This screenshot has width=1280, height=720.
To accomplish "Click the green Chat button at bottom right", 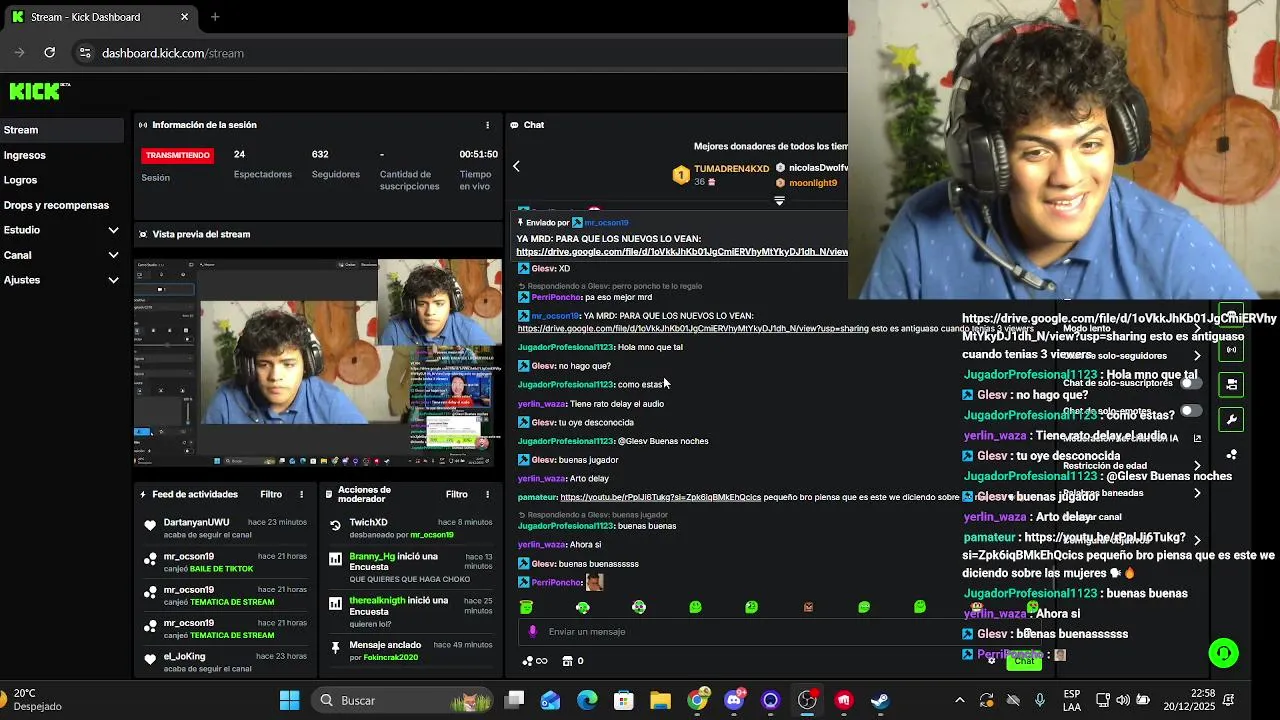I will (x=1024, y=661).
